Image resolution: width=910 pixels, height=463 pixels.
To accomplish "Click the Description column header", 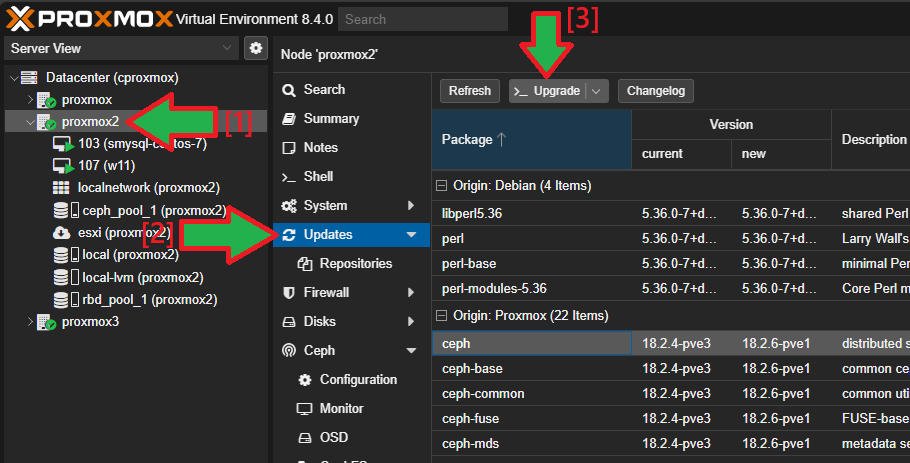I will click(x=871, y=139).
